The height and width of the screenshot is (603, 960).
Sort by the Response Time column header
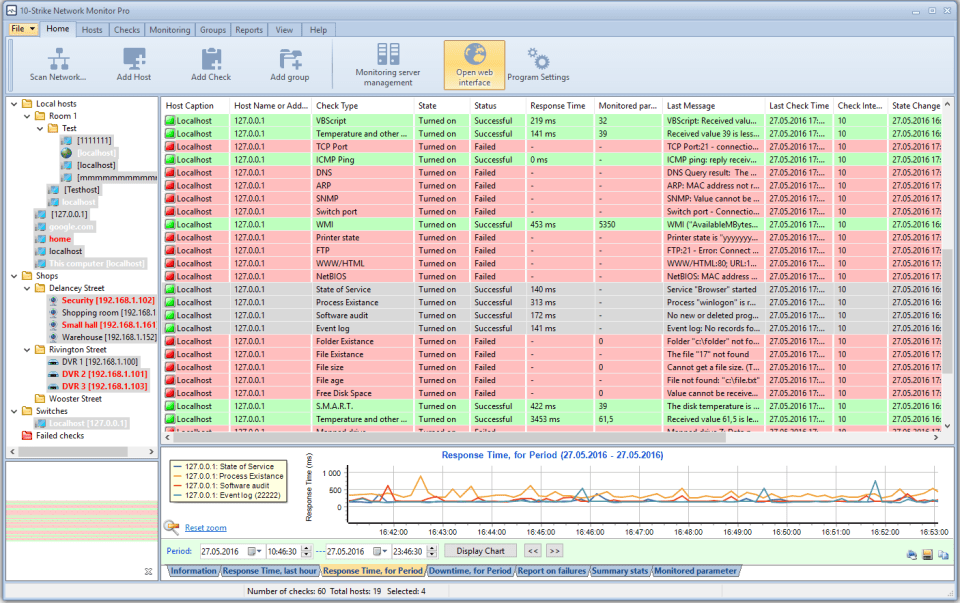click(558, 105)
